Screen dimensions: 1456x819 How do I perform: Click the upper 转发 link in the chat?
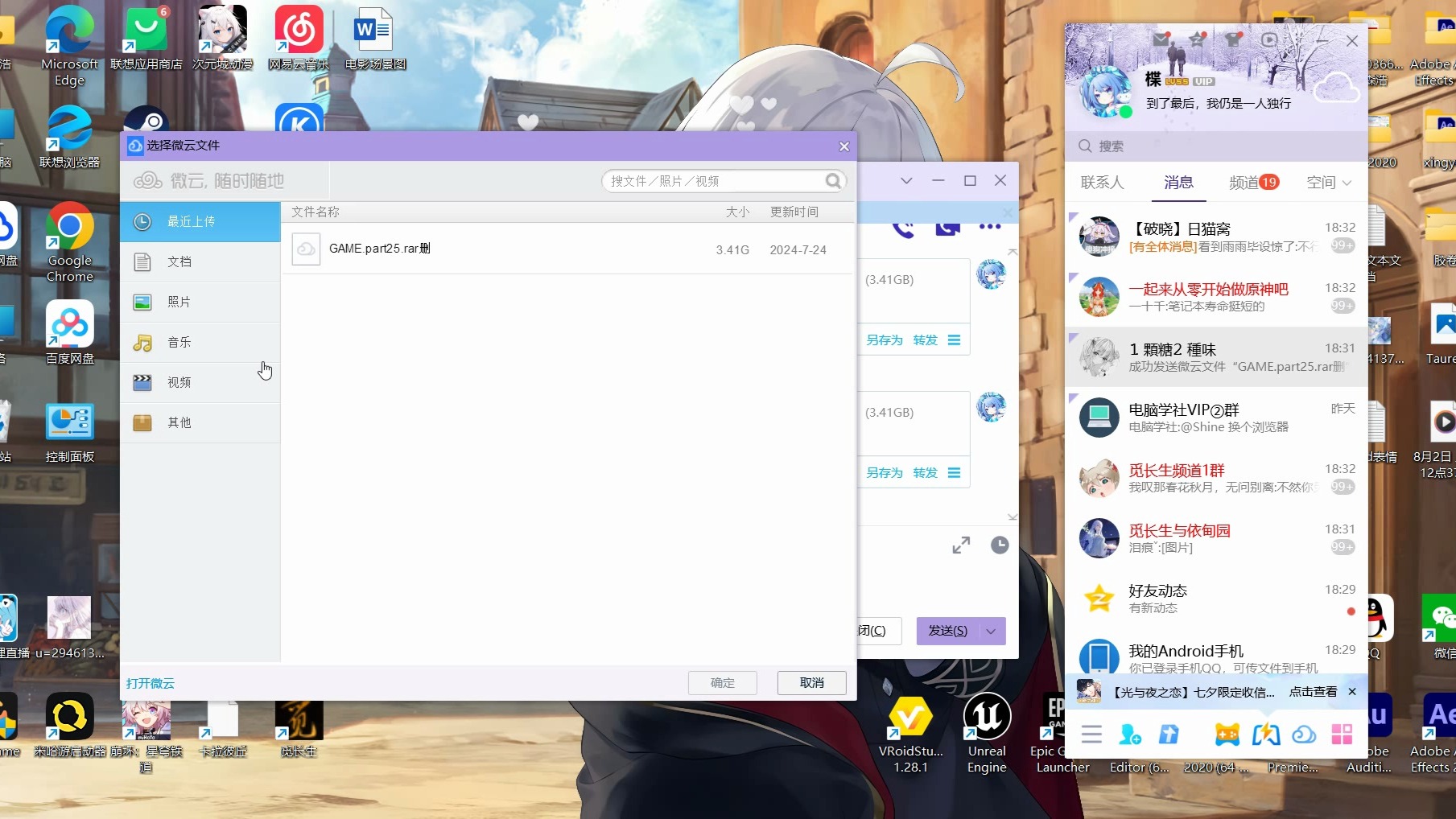click(925, 340)
